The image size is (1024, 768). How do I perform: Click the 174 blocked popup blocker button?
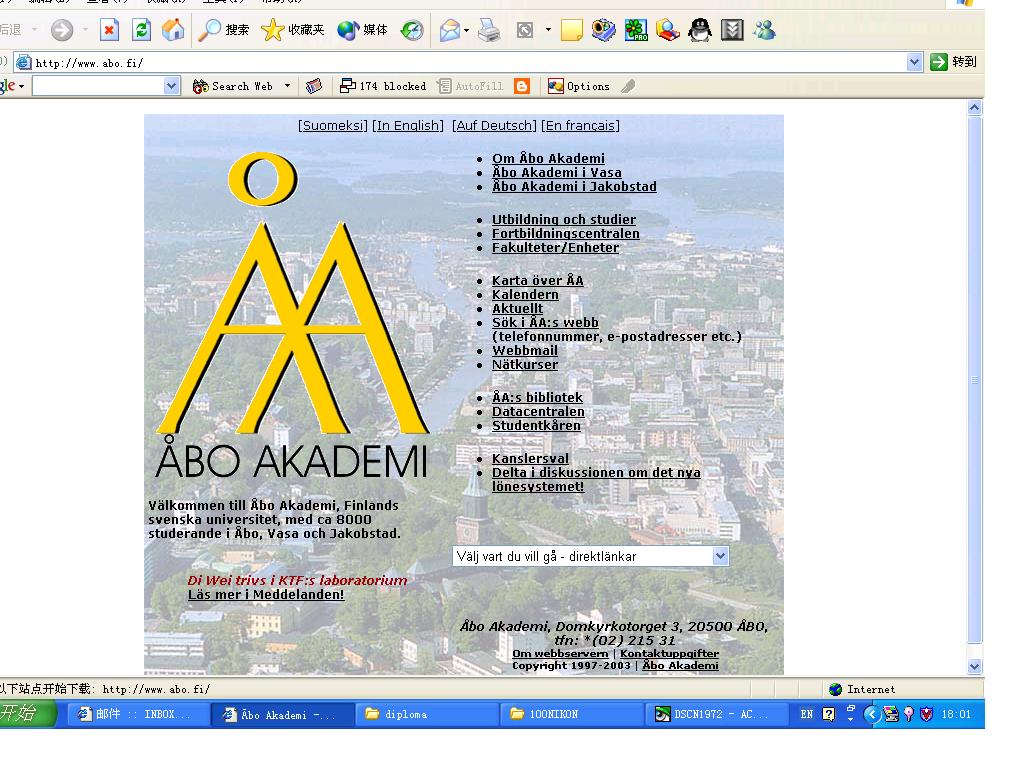point(383,86)
